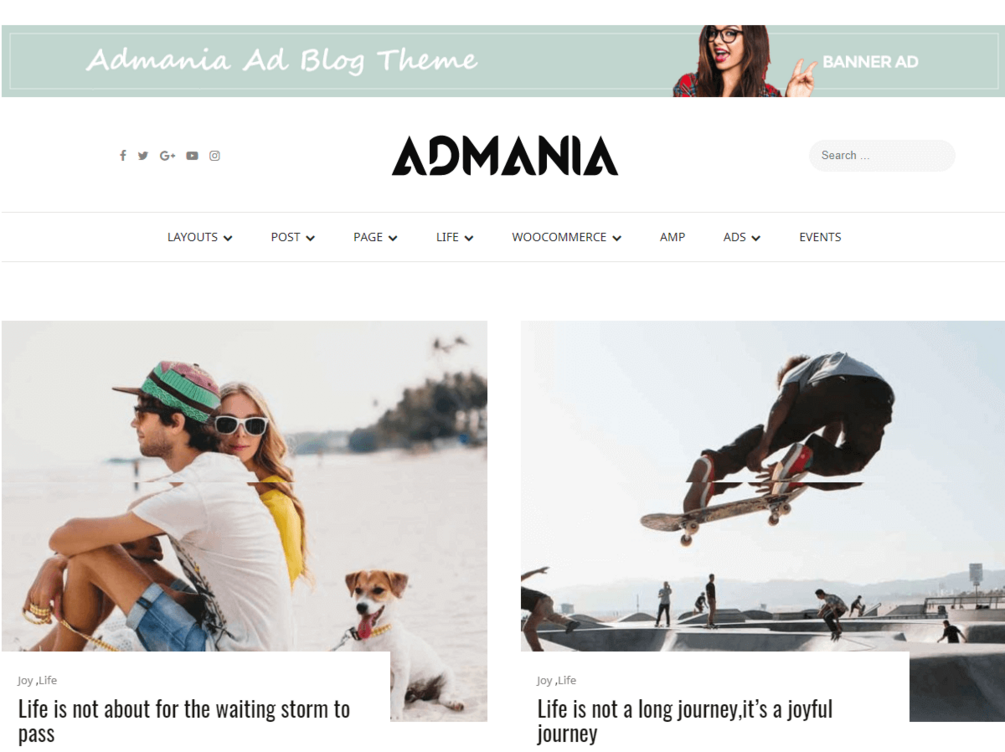This screenshot has width=1005, height=752.
Task: Open the 'waiting storm to pass' article title
Action: coord(184,721)
